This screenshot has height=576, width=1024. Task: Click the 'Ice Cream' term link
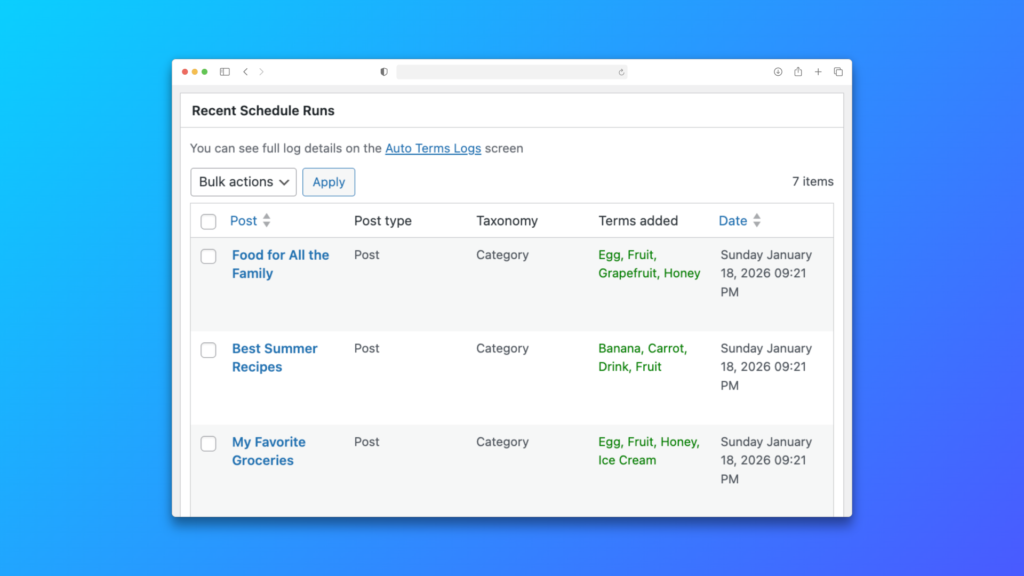[626, 461]
